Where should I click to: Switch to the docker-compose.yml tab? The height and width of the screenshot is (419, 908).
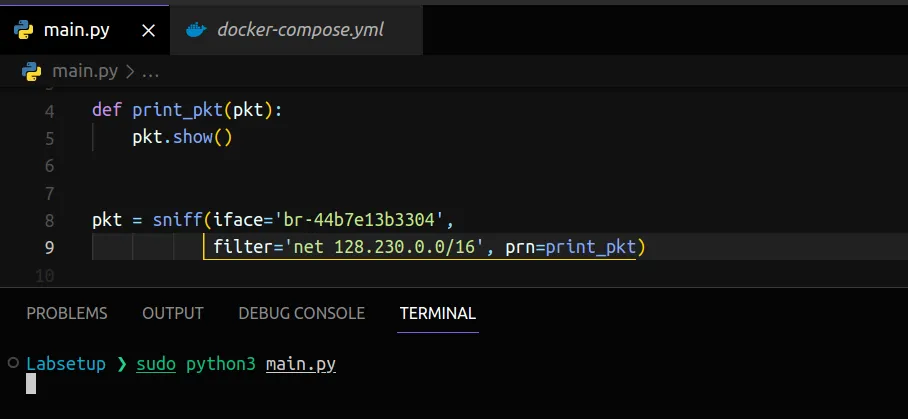pyautogui.click(x=300, y=30)
